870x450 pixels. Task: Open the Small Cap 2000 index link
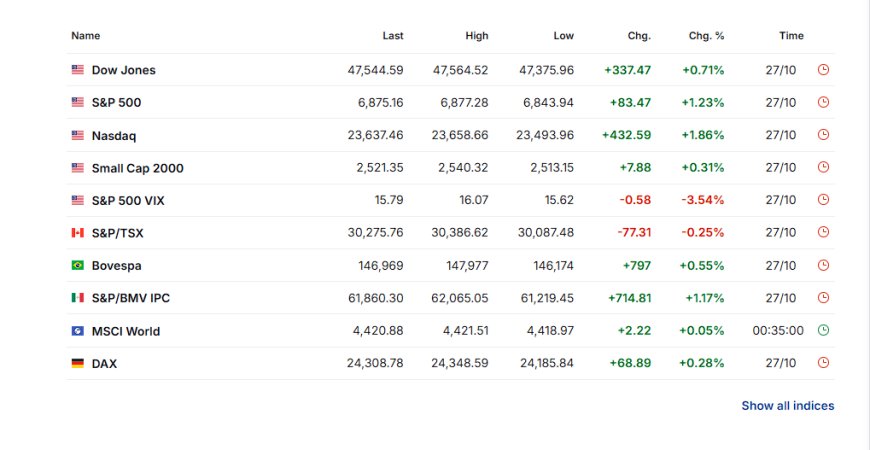point(138,168)
